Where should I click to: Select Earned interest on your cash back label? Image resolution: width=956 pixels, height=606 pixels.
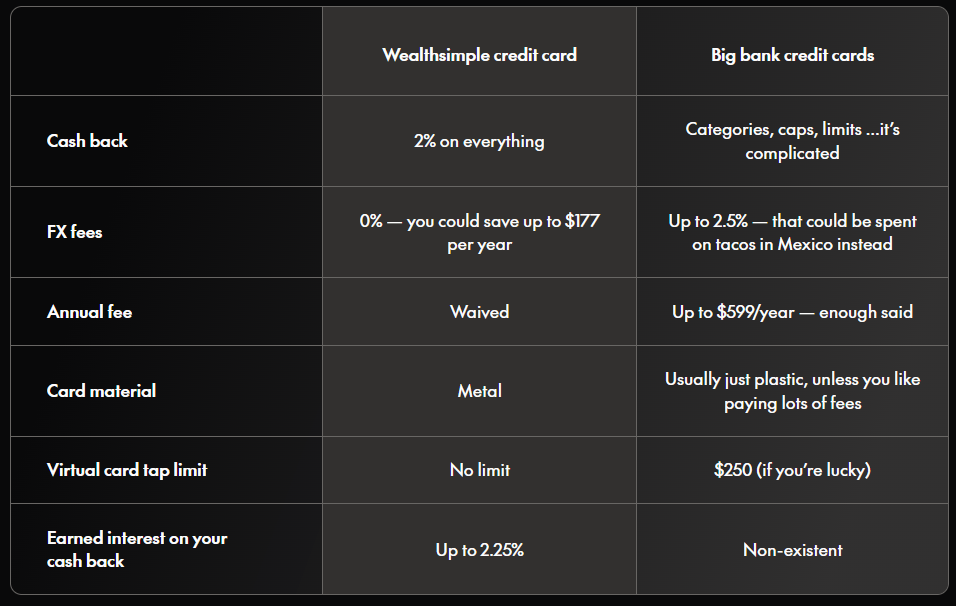click(x=137, y=549)
